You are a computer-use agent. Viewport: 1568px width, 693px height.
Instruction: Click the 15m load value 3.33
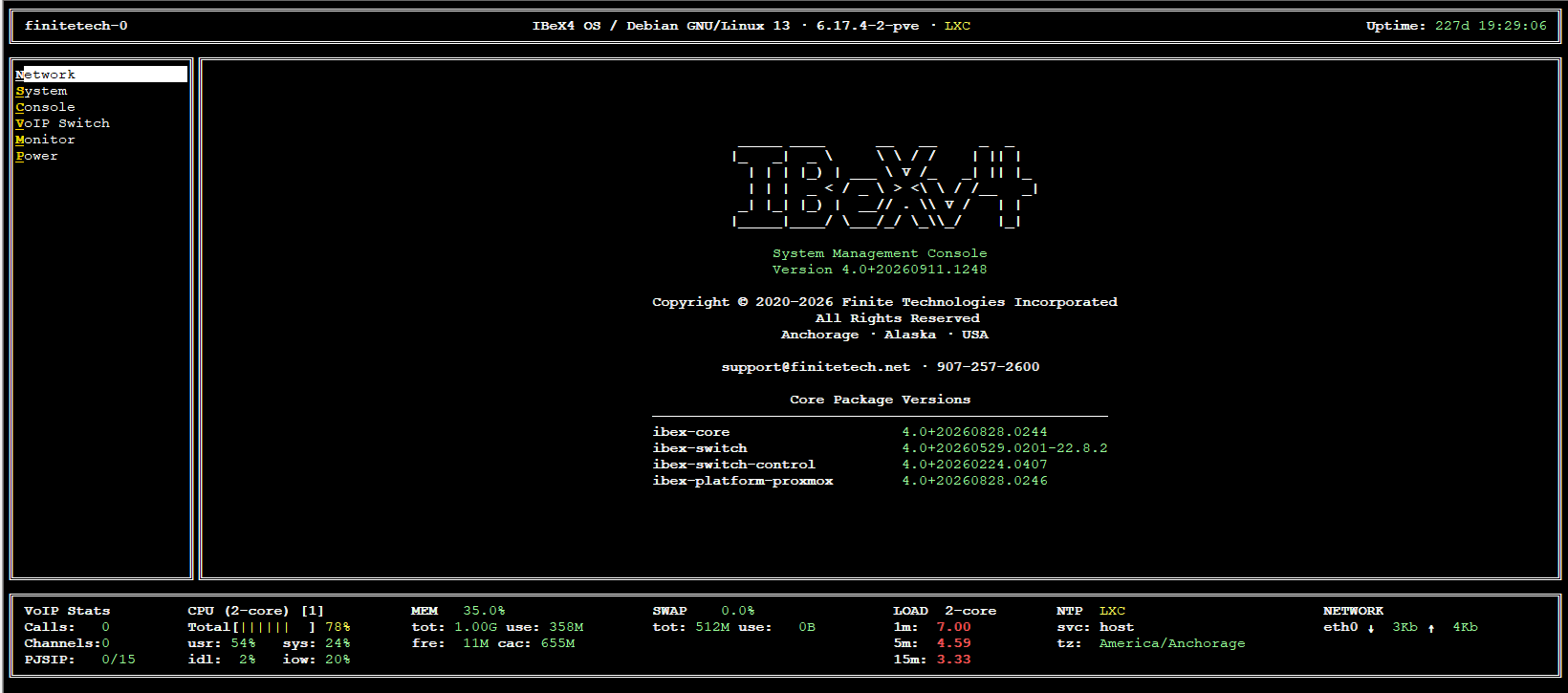953,660
